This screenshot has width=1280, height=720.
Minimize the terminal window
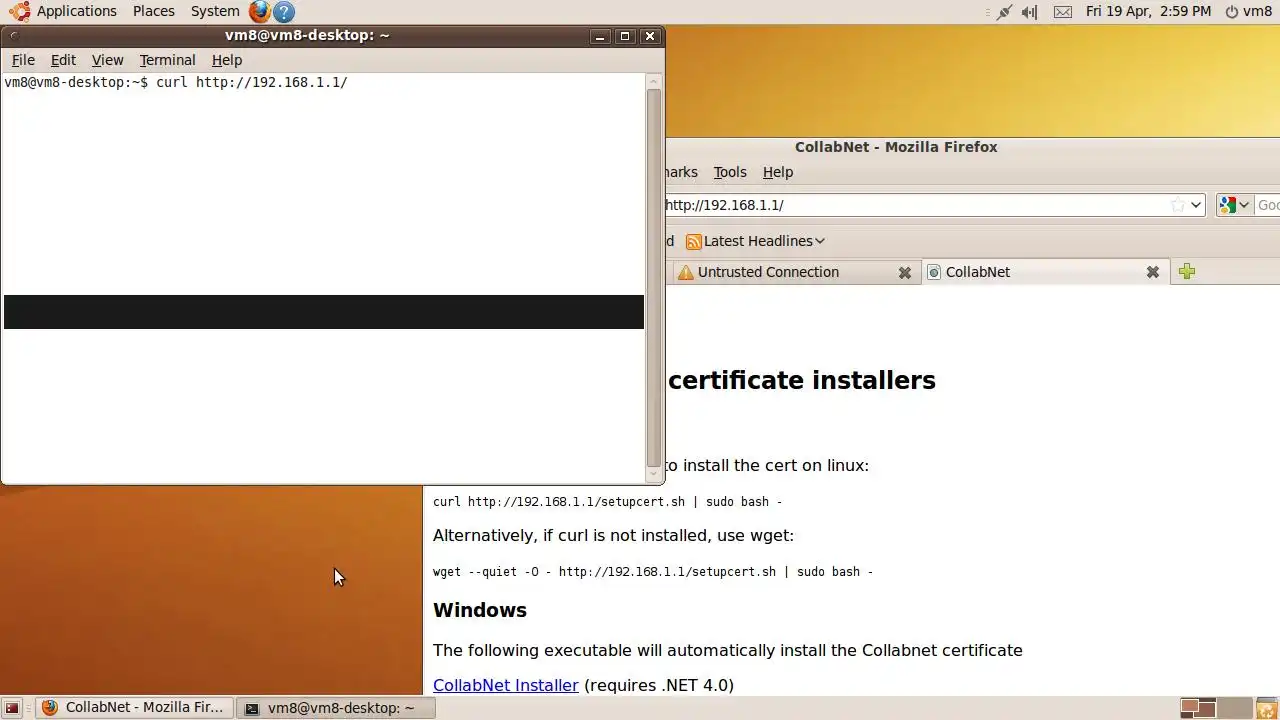(x=600, y=36)
